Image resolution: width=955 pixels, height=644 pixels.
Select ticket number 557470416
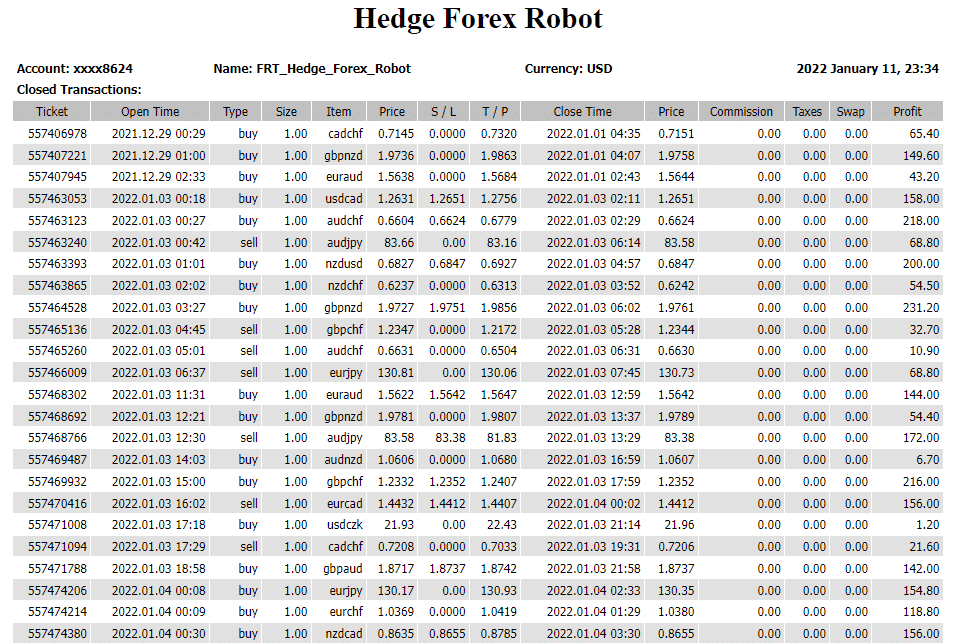click(57, 504)
